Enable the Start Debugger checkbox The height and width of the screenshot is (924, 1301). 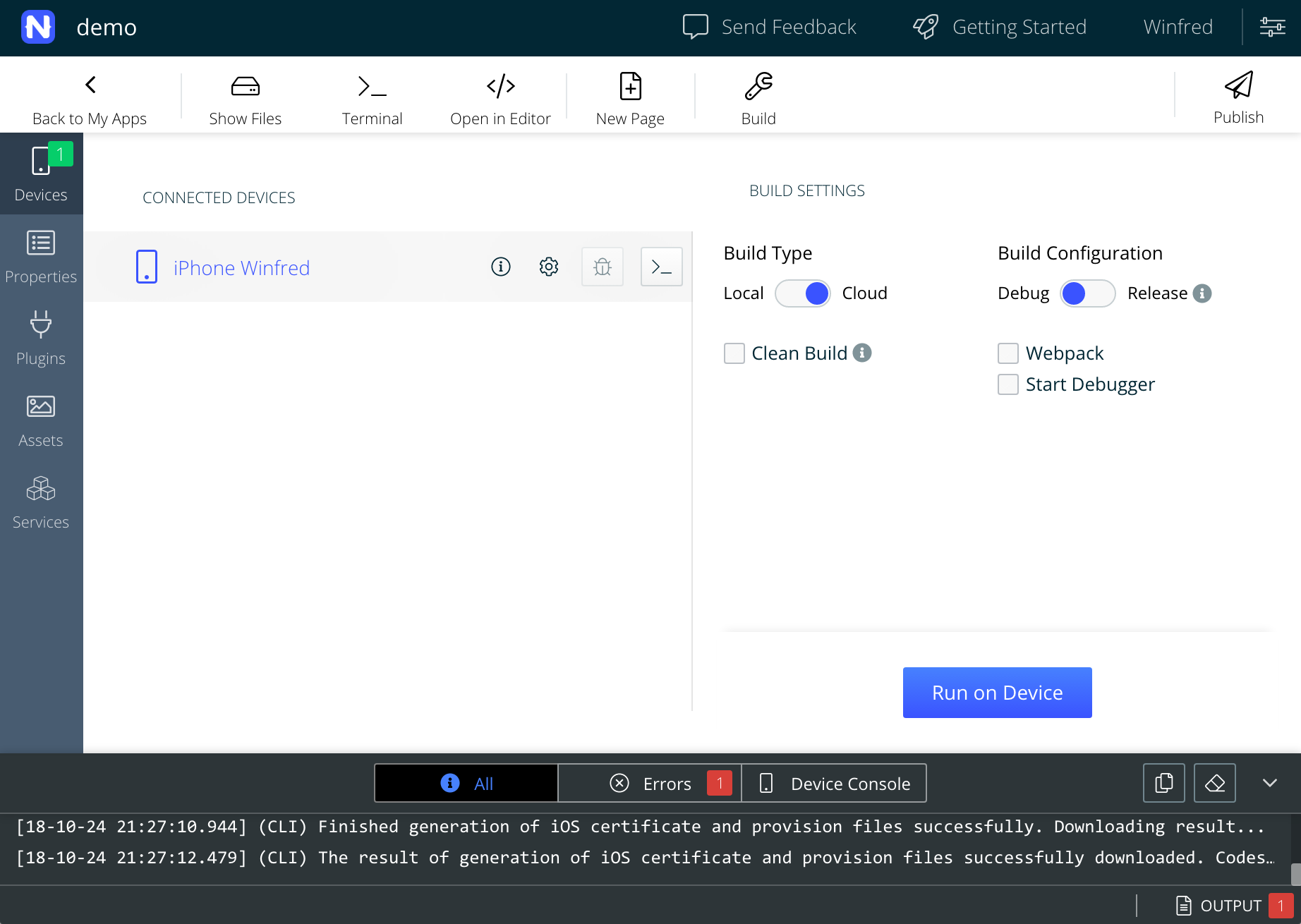[x=1008, y=384]
